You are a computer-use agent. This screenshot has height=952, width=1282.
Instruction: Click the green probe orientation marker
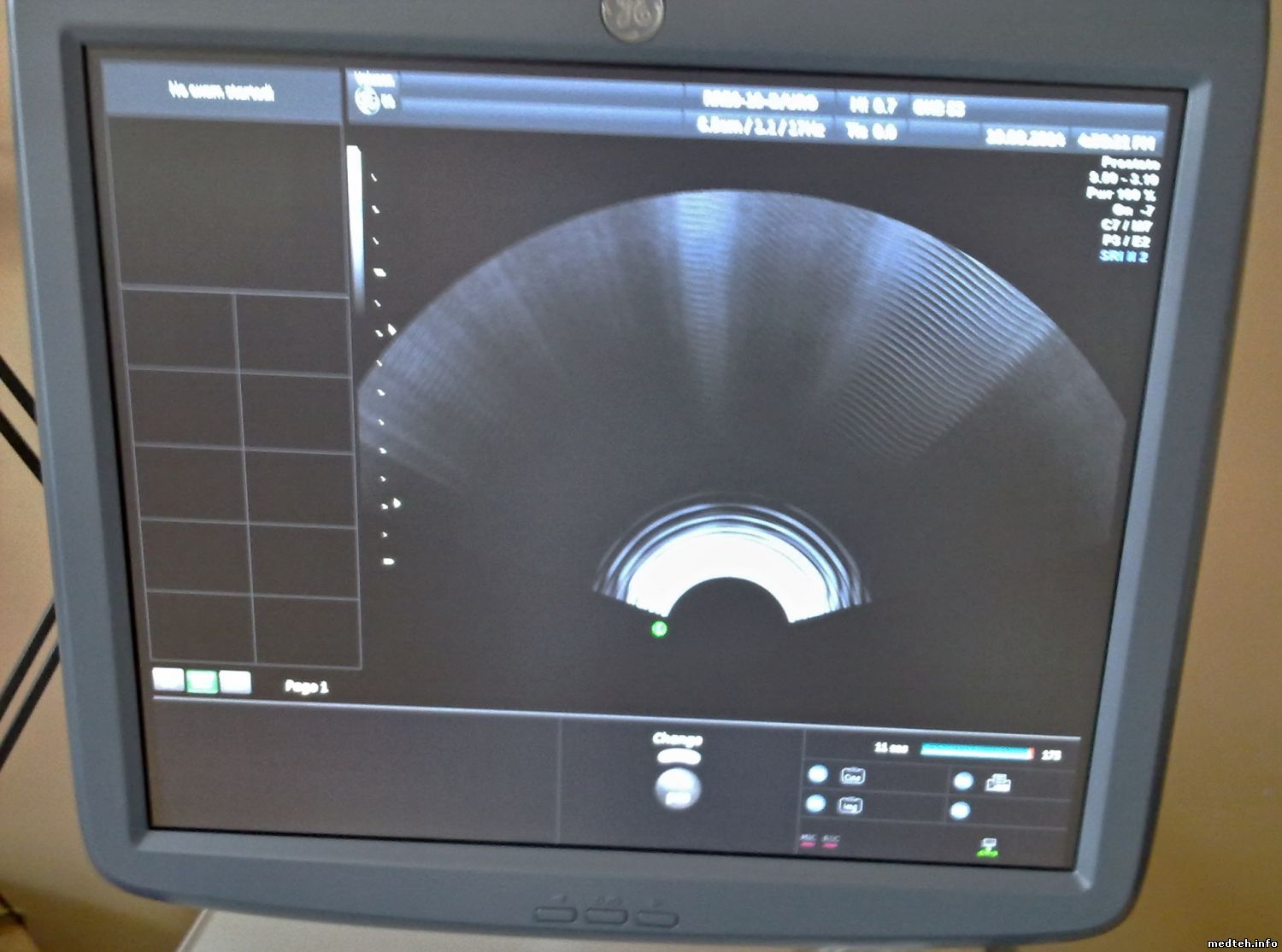[659, 629]
